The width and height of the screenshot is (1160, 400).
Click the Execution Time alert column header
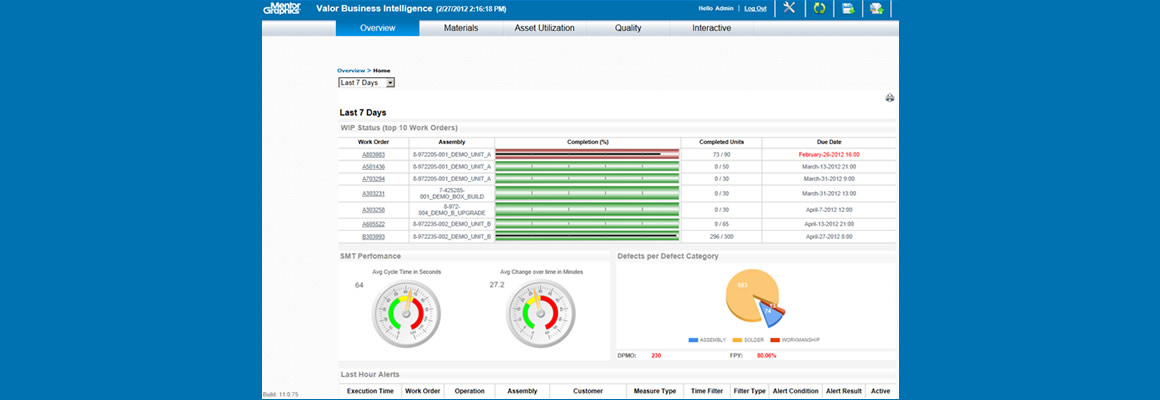click(370, 391)
